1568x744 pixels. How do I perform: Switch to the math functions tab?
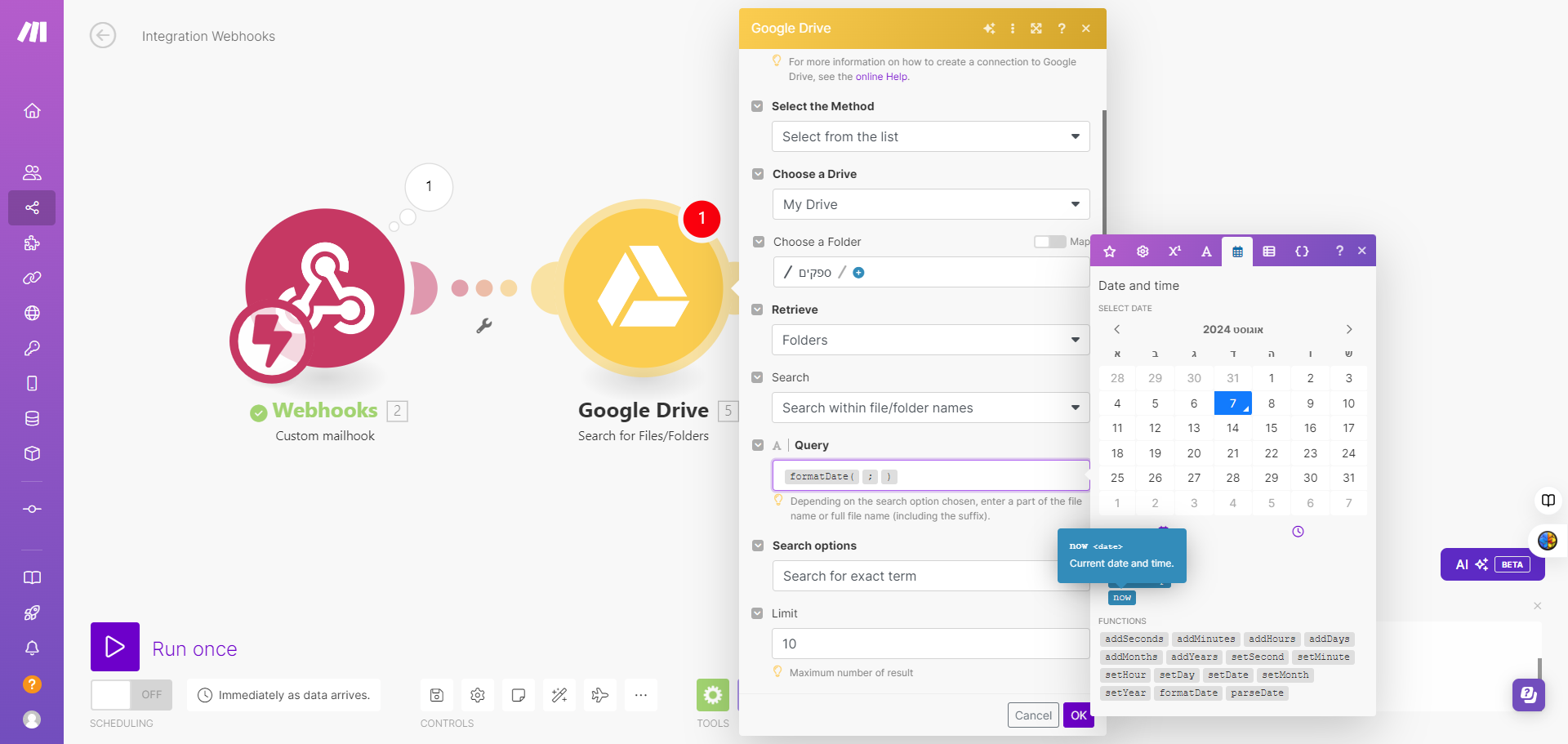[x=1174, y=252]
